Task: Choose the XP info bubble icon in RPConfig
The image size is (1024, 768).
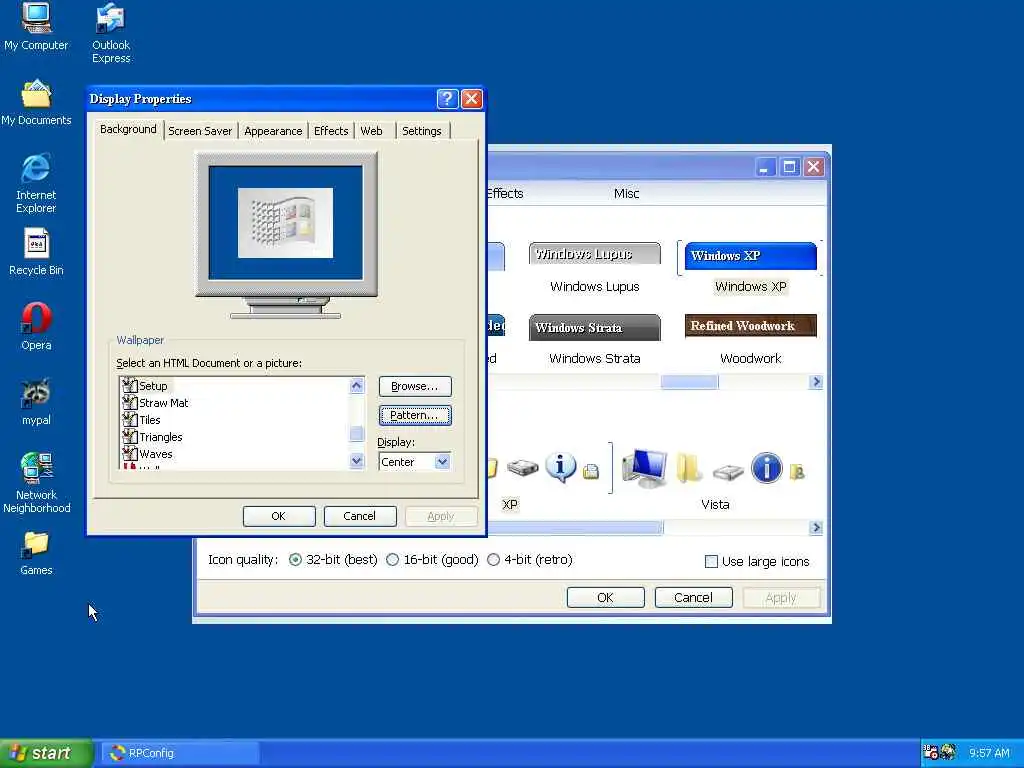Action: (x=560, y=467)
